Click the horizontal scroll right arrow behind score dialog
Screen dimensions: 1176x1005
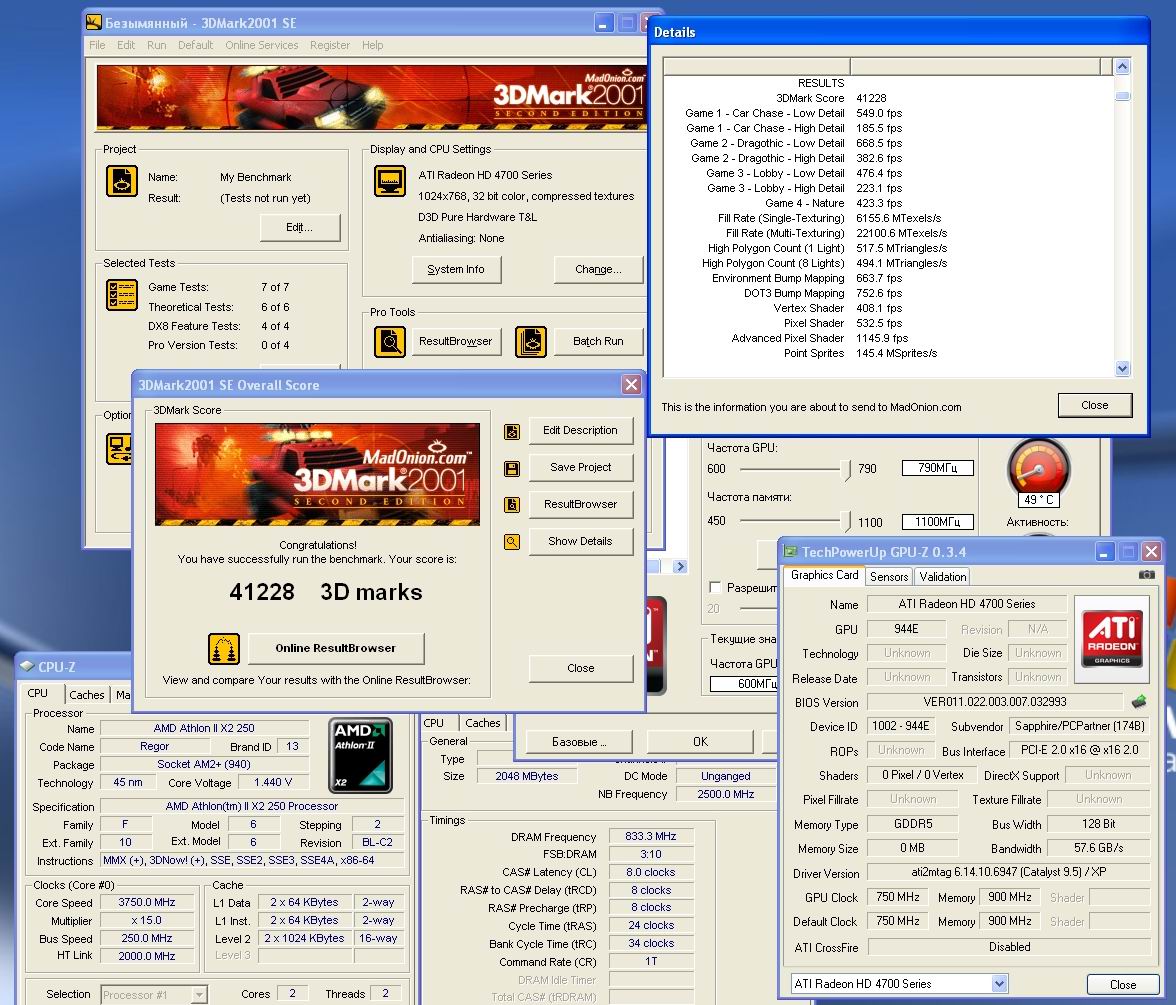[x=680, y=566]
